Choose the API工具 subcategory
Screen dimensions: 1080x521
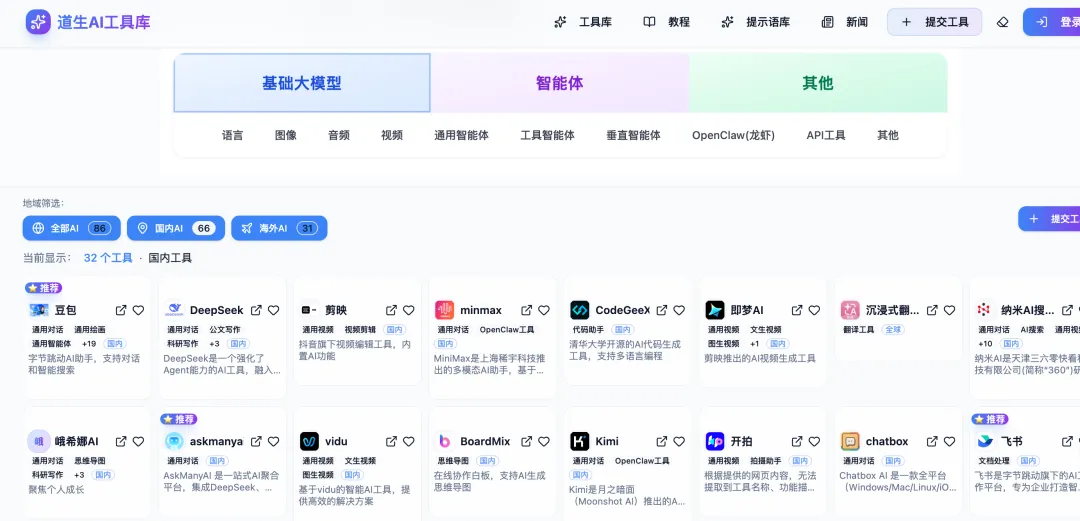[x=826, y=135]
